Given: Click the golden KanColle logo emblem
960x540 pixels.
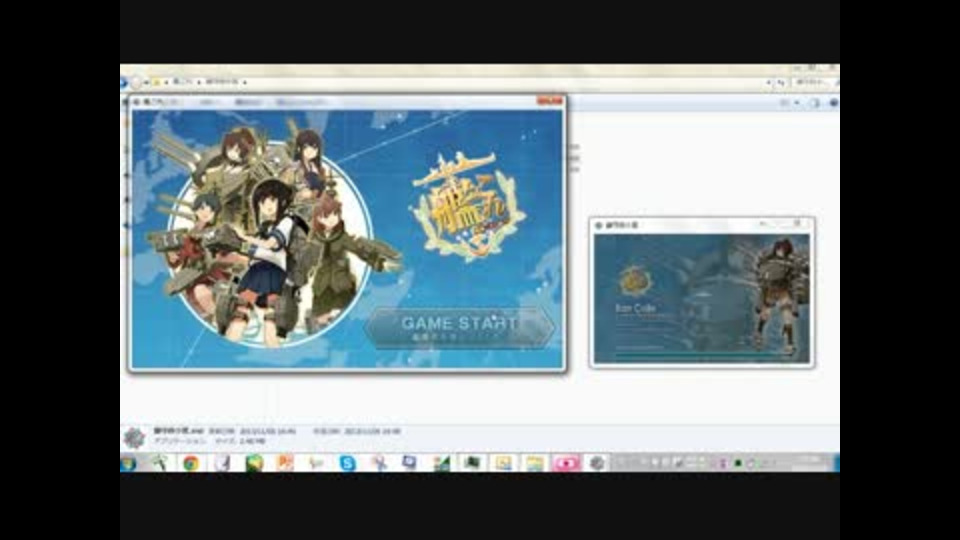Looking at the screenshot, I should click(x=469, y=207).
